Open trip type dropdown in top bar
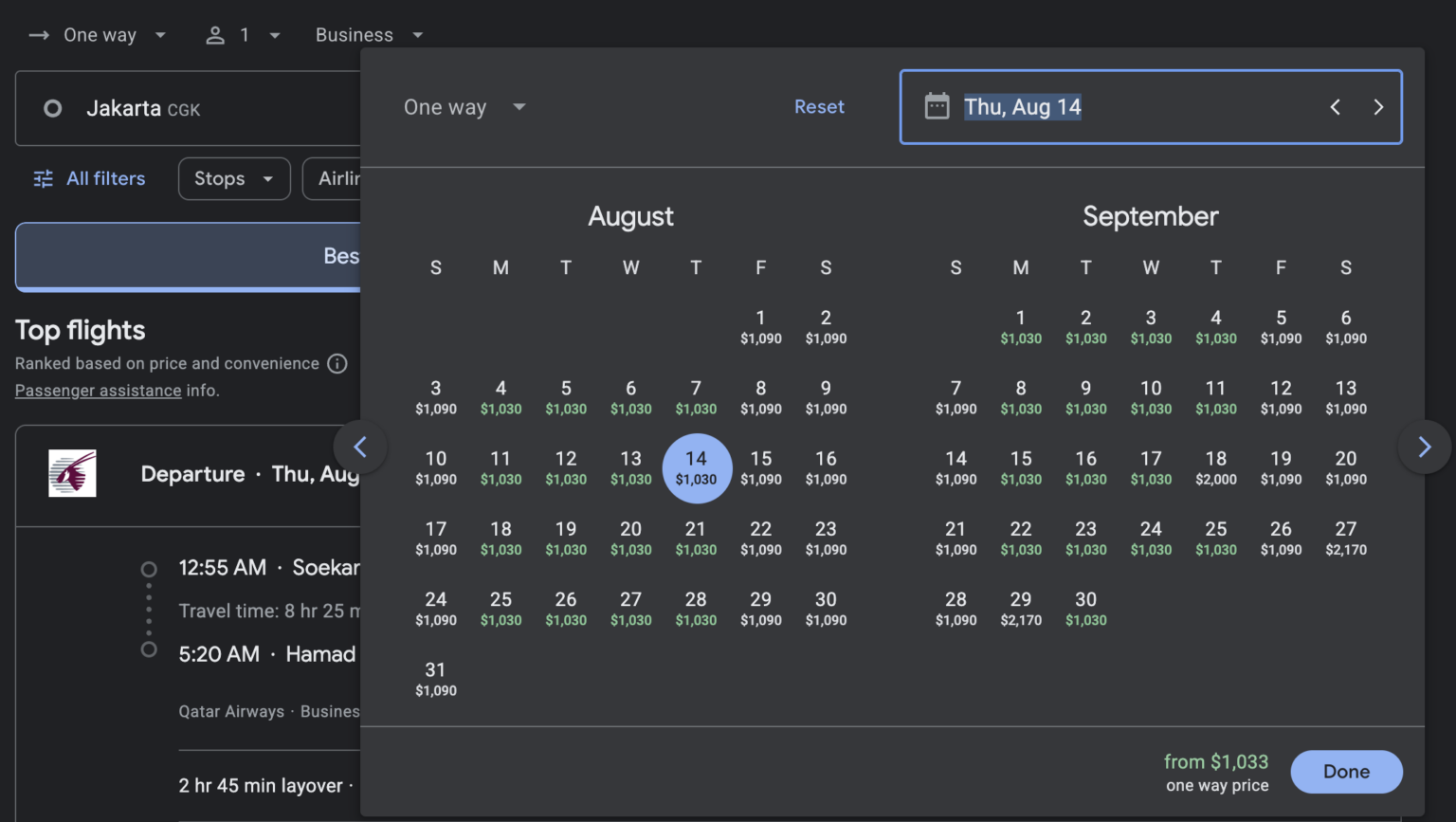Screen dimensions: 1456x822 (99, 35)
